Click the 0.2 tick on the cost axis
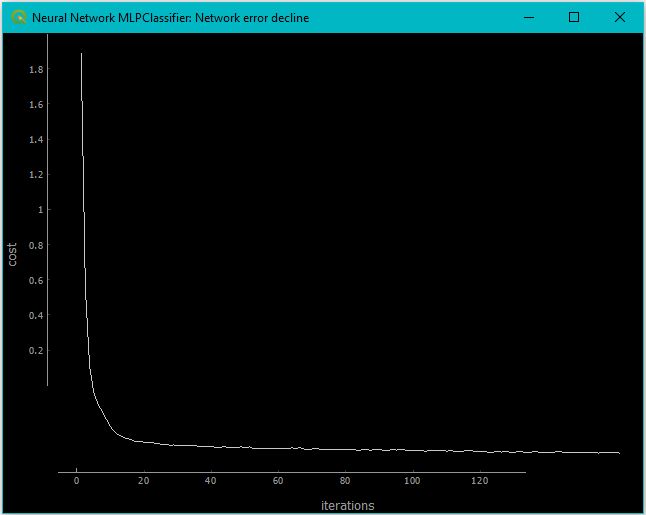The height and width of the screenshot is (515, 646). (36, 351)
